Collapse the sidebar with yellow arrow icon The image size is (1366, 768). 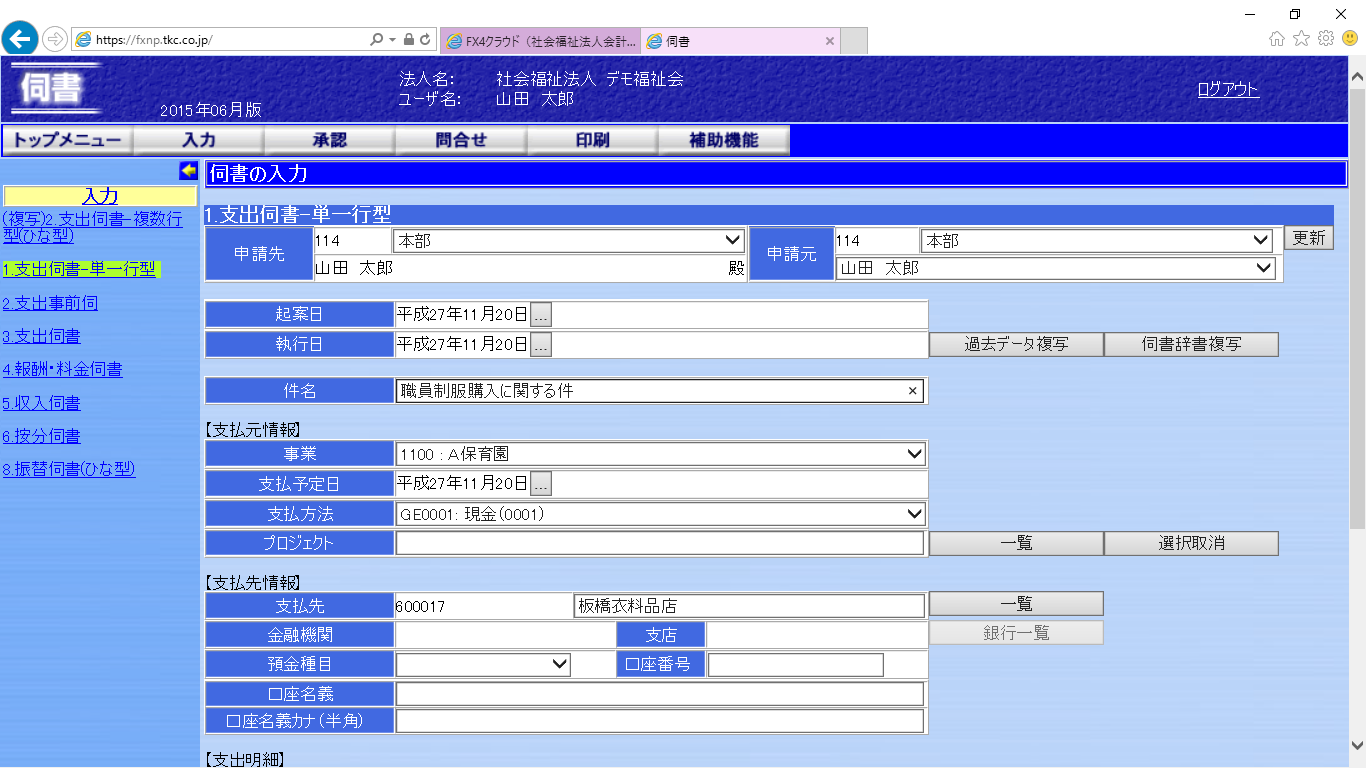coord(188,170)
